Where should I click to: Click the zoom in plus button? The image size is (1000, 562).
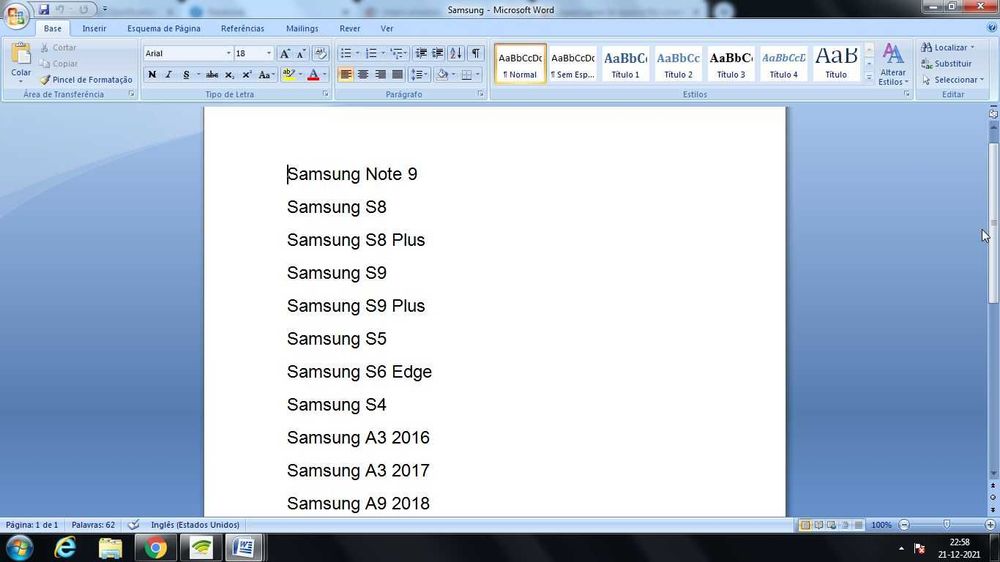click(990, 525)
